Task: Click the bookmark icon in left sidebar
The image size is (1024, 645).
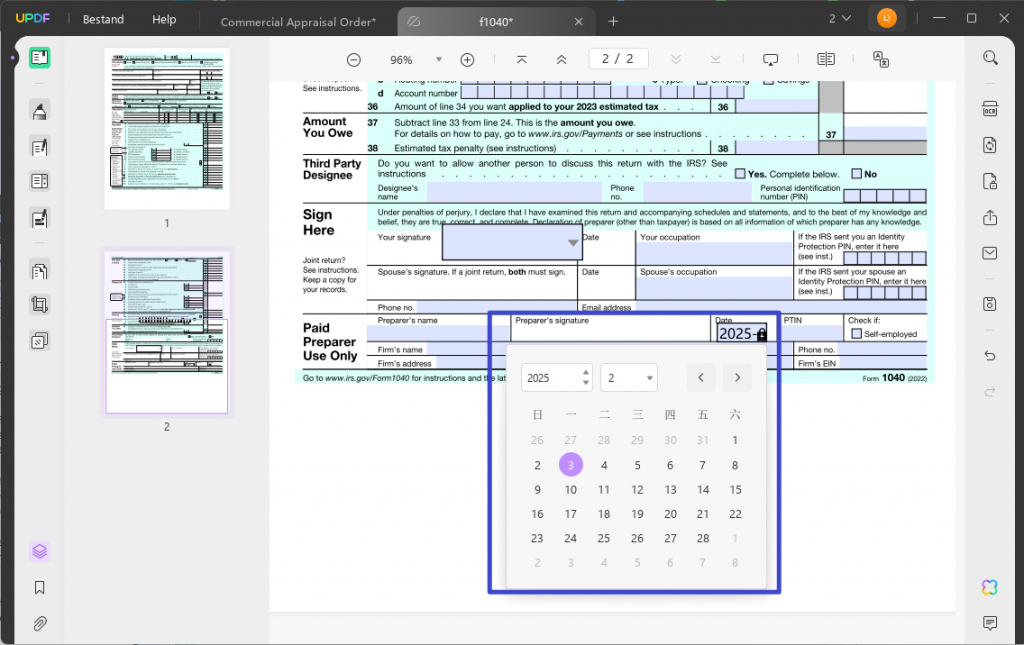Action: tap(40, 588)
